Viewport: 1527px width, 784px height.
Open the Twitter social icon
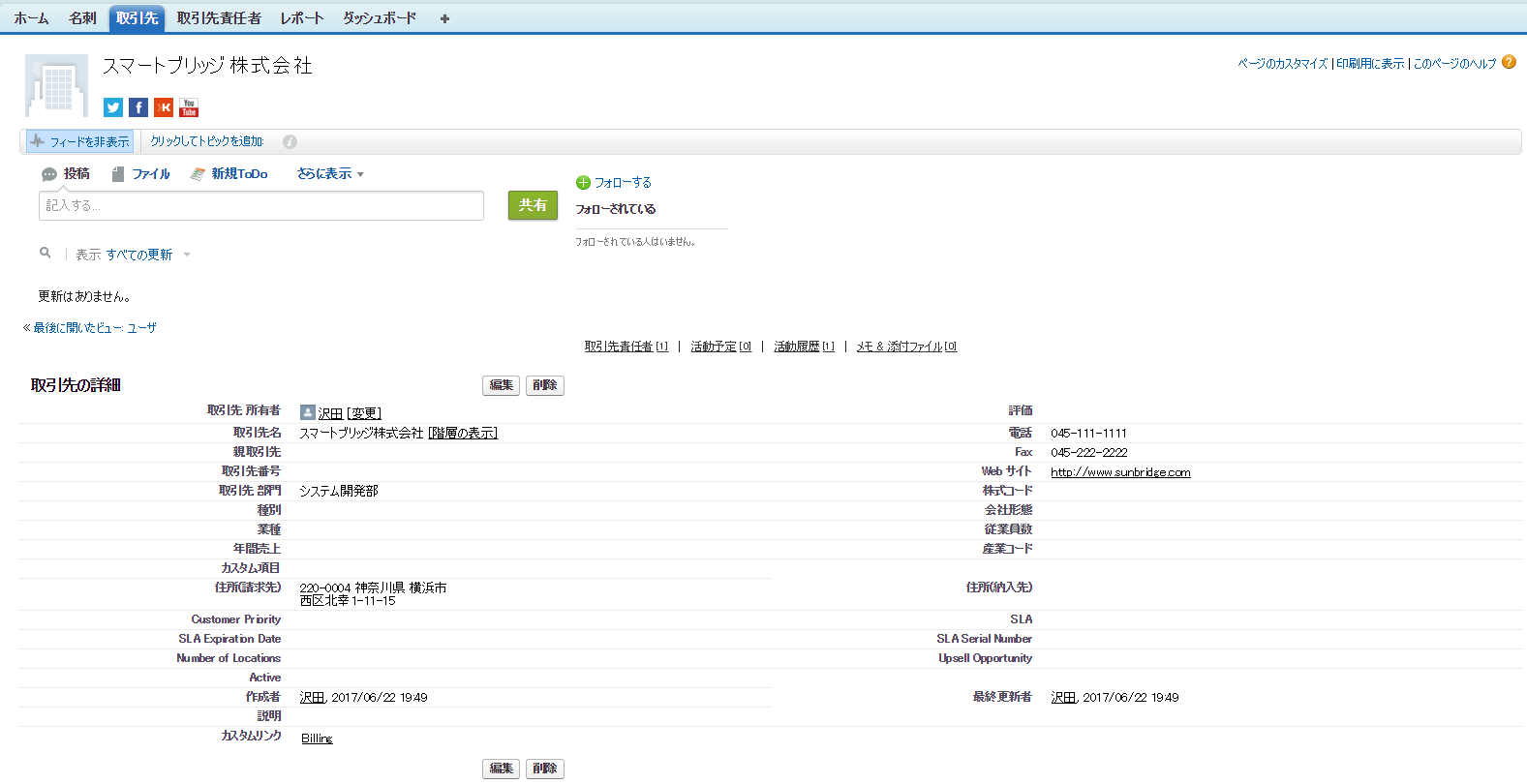click(113, 107)
